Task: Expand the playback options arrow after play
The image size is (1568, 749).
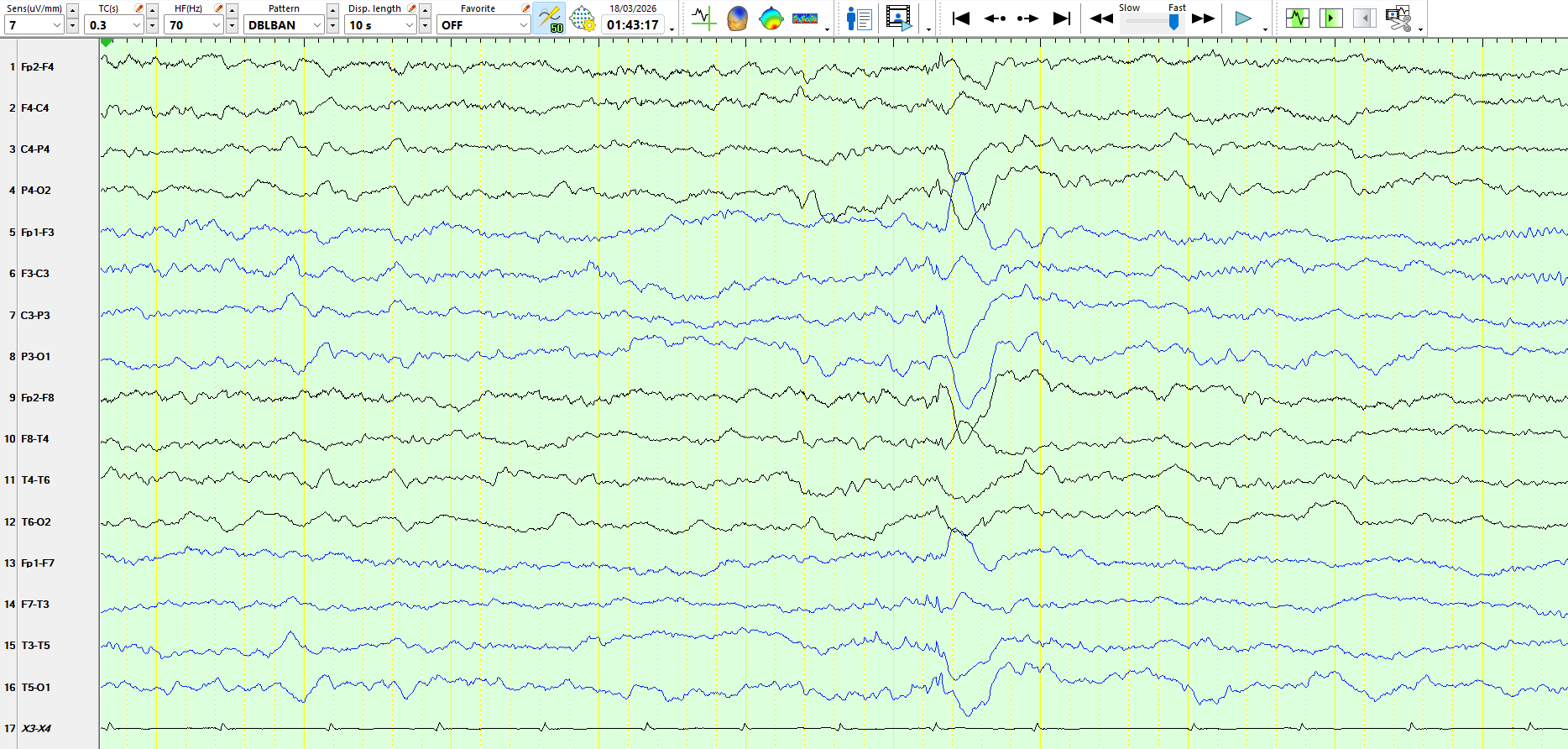Action: point(1265,29)
